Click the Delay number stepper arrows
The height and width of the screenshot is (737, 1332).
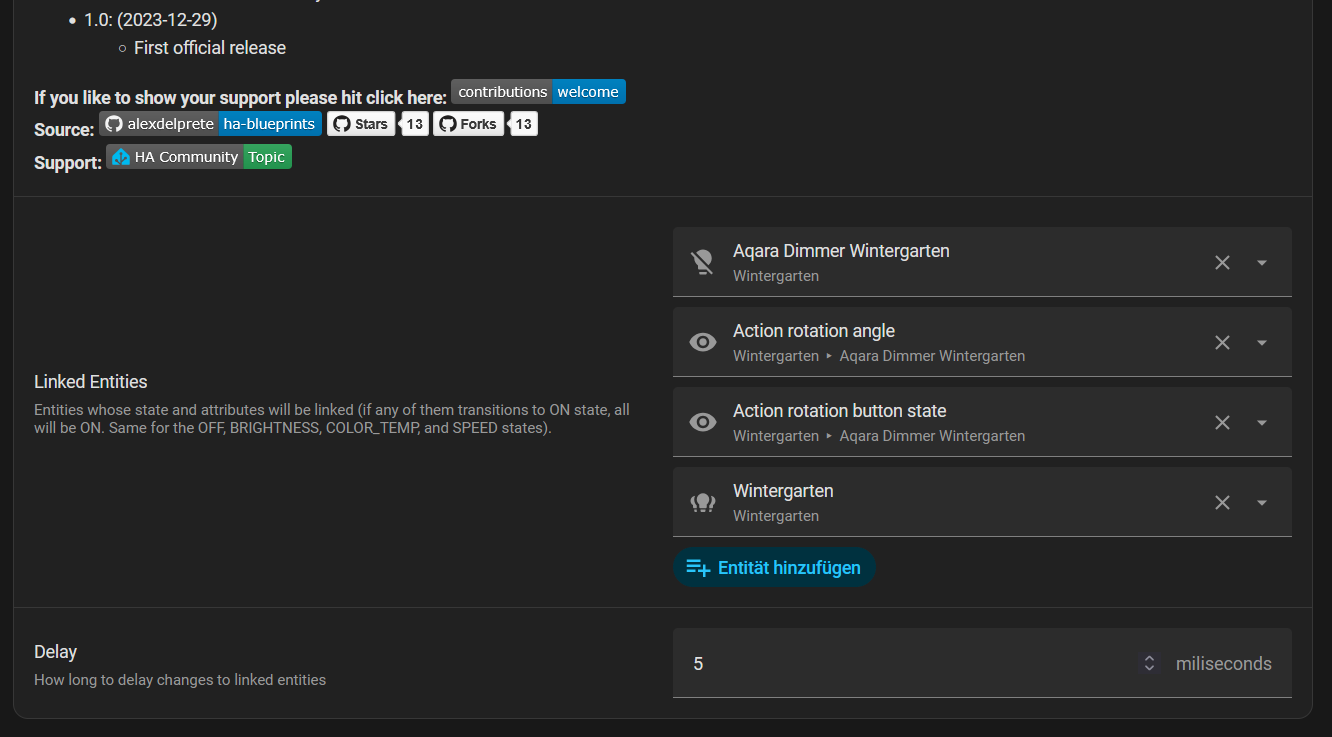pos(1149,663)
